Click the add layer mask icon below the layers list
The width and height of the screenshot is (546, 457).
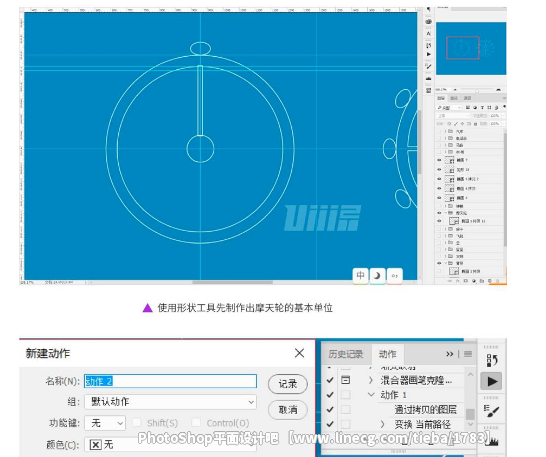466,281
